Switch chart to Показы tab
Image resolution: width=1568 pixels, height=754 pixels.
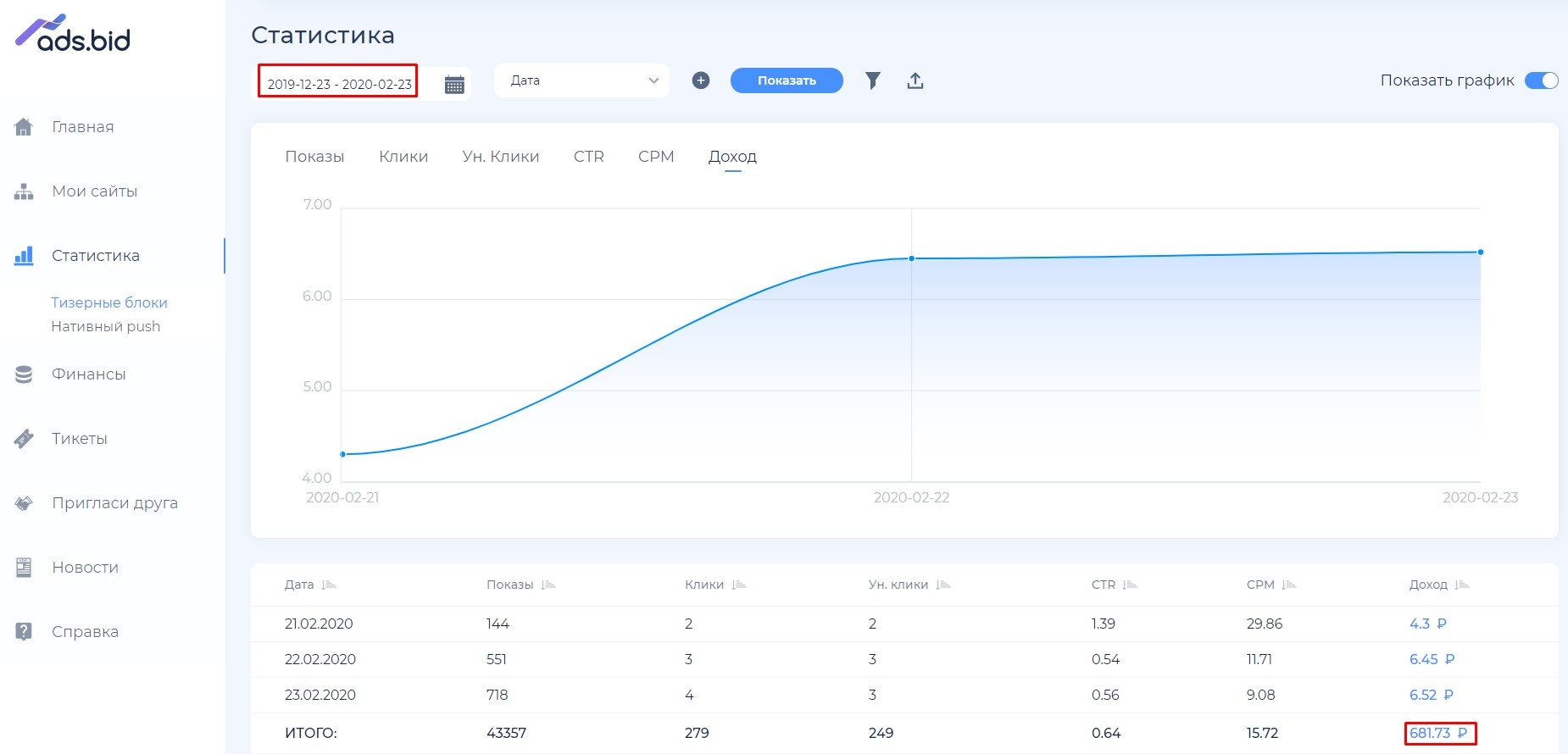click(x=314, y=157)
